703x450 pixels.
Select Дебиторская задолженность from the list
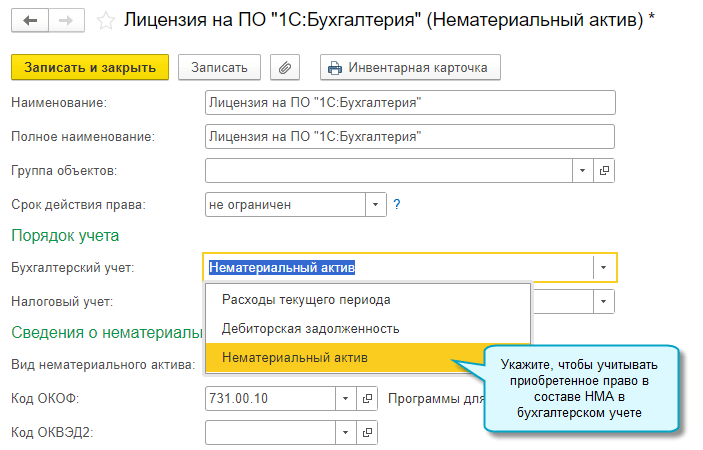click(311, 328)
